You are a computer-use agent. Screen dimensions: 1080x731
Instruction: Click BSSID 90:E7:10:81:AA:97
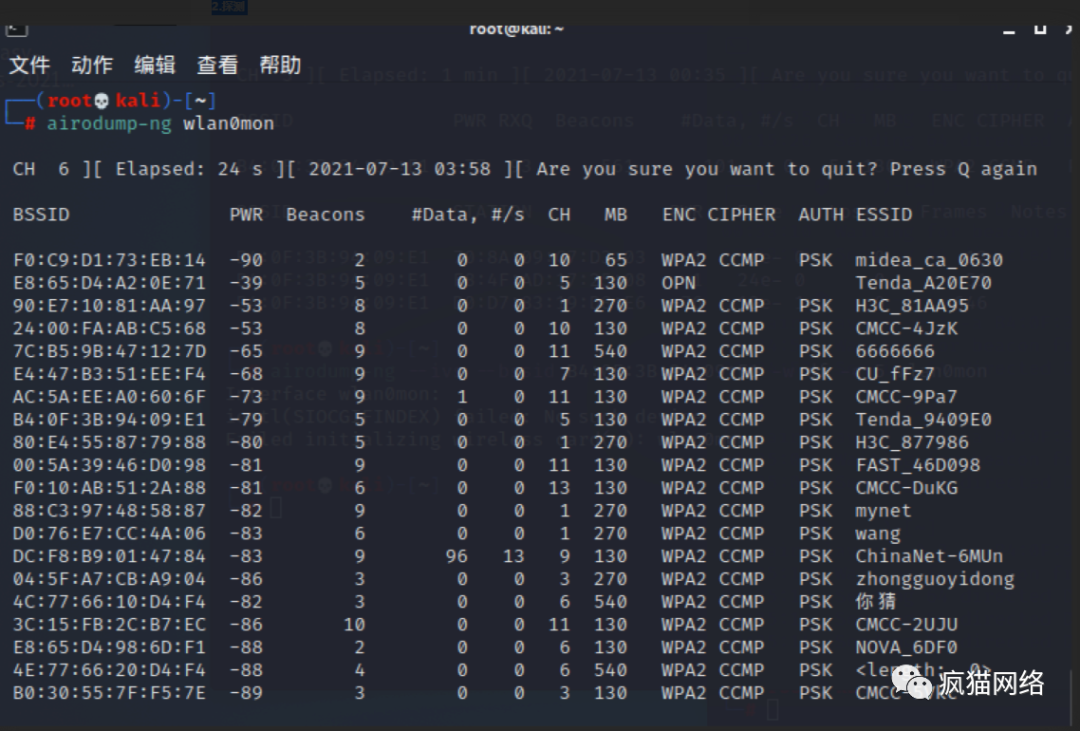coord(109,305)
